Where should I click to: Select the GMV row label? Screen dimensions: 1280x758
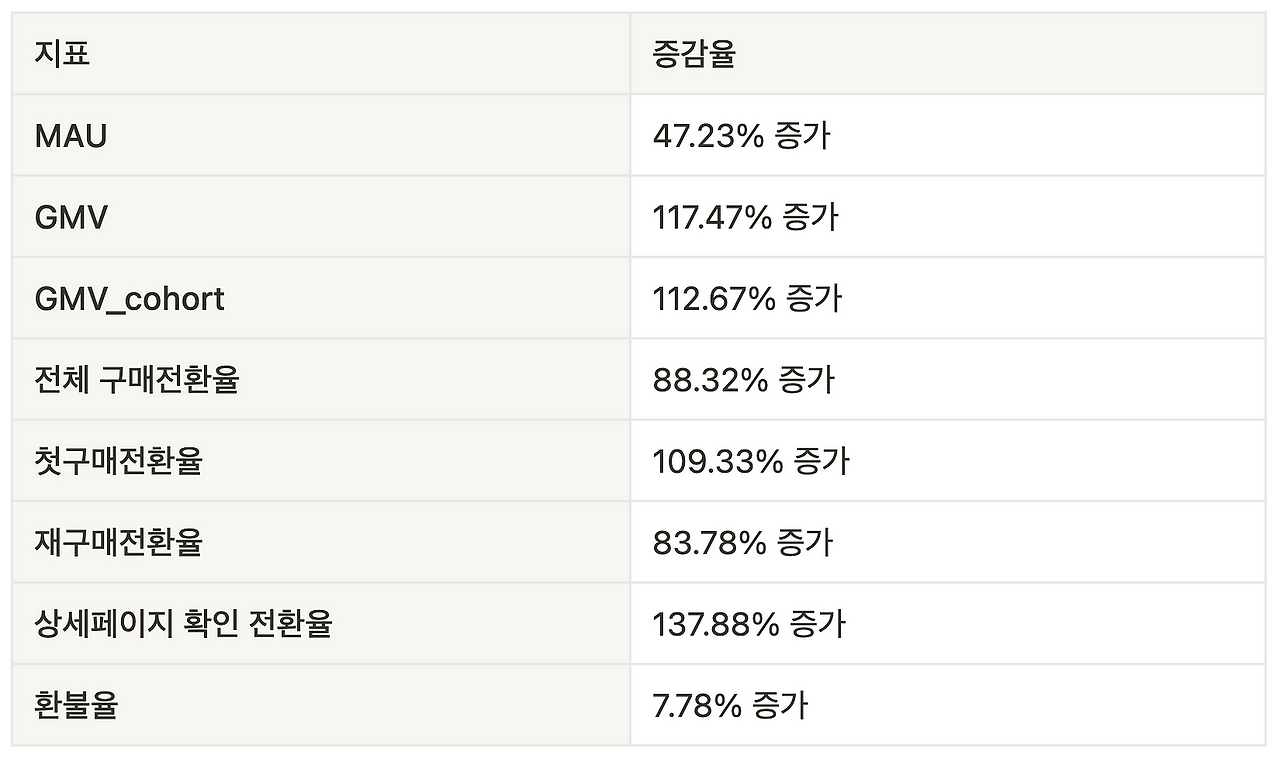pos(71,217)
